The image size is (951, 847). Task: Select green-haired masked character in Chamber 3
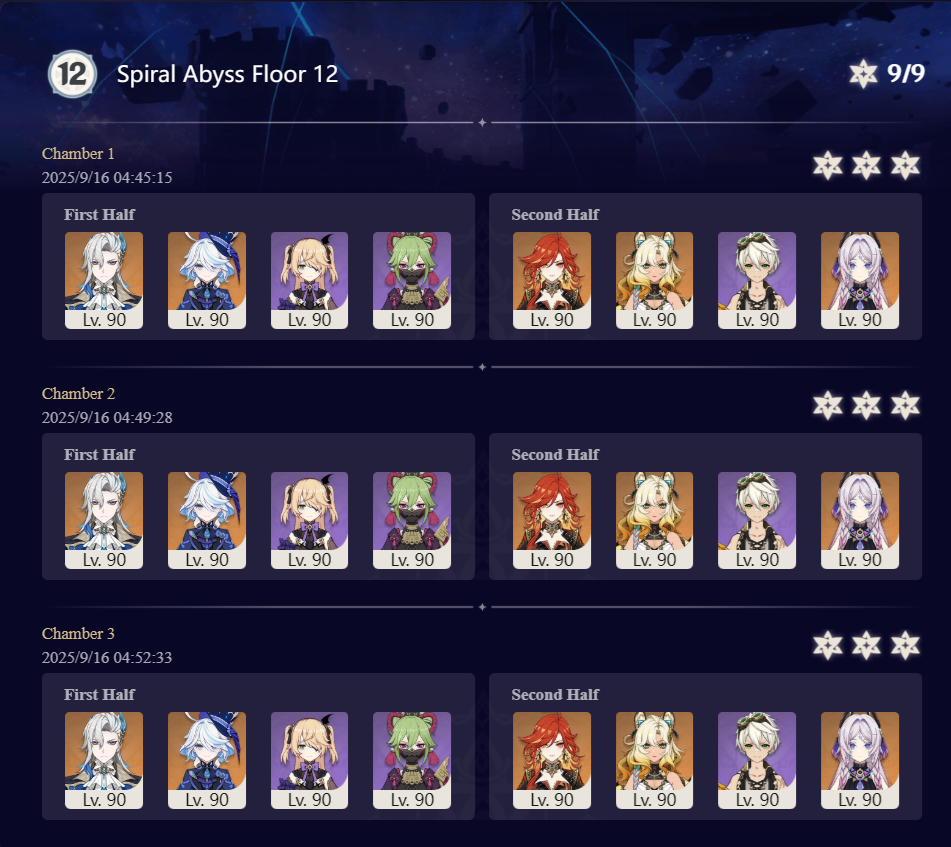pyautogui.click(x=412, y=760)
